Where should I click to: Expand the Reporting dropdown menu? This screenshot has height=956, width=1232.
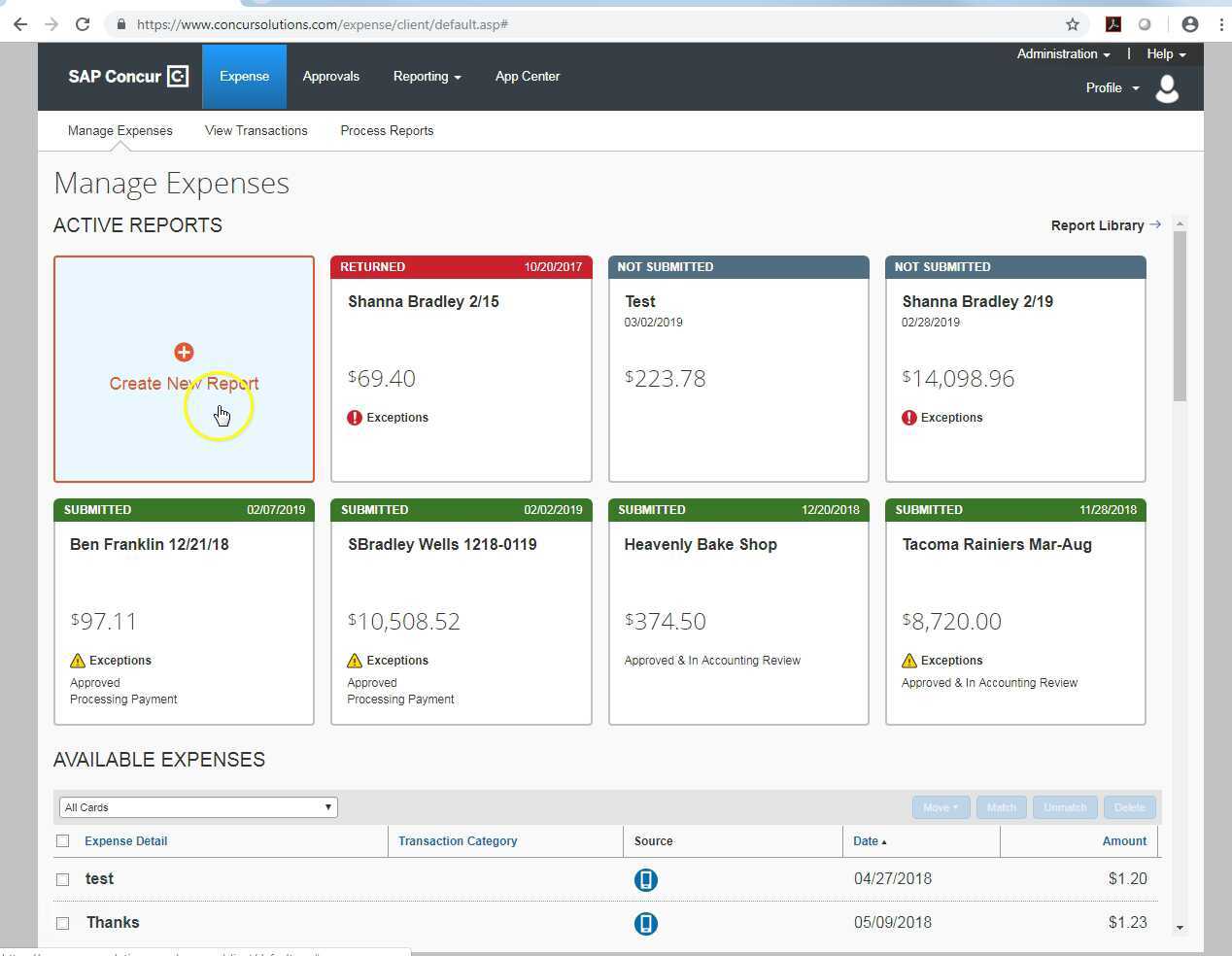coord(427,77)
